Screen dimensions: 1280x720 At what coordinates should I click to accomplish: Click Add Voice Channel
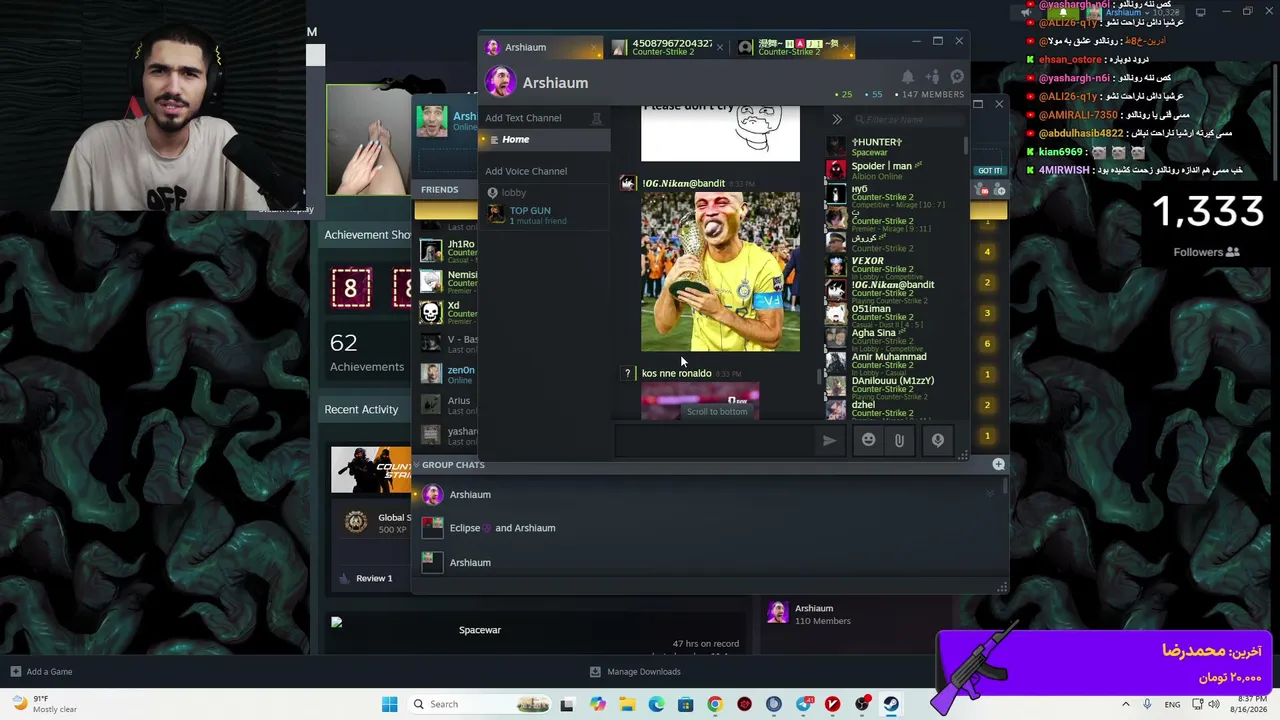pyautogui.click(x=526, y=171)
